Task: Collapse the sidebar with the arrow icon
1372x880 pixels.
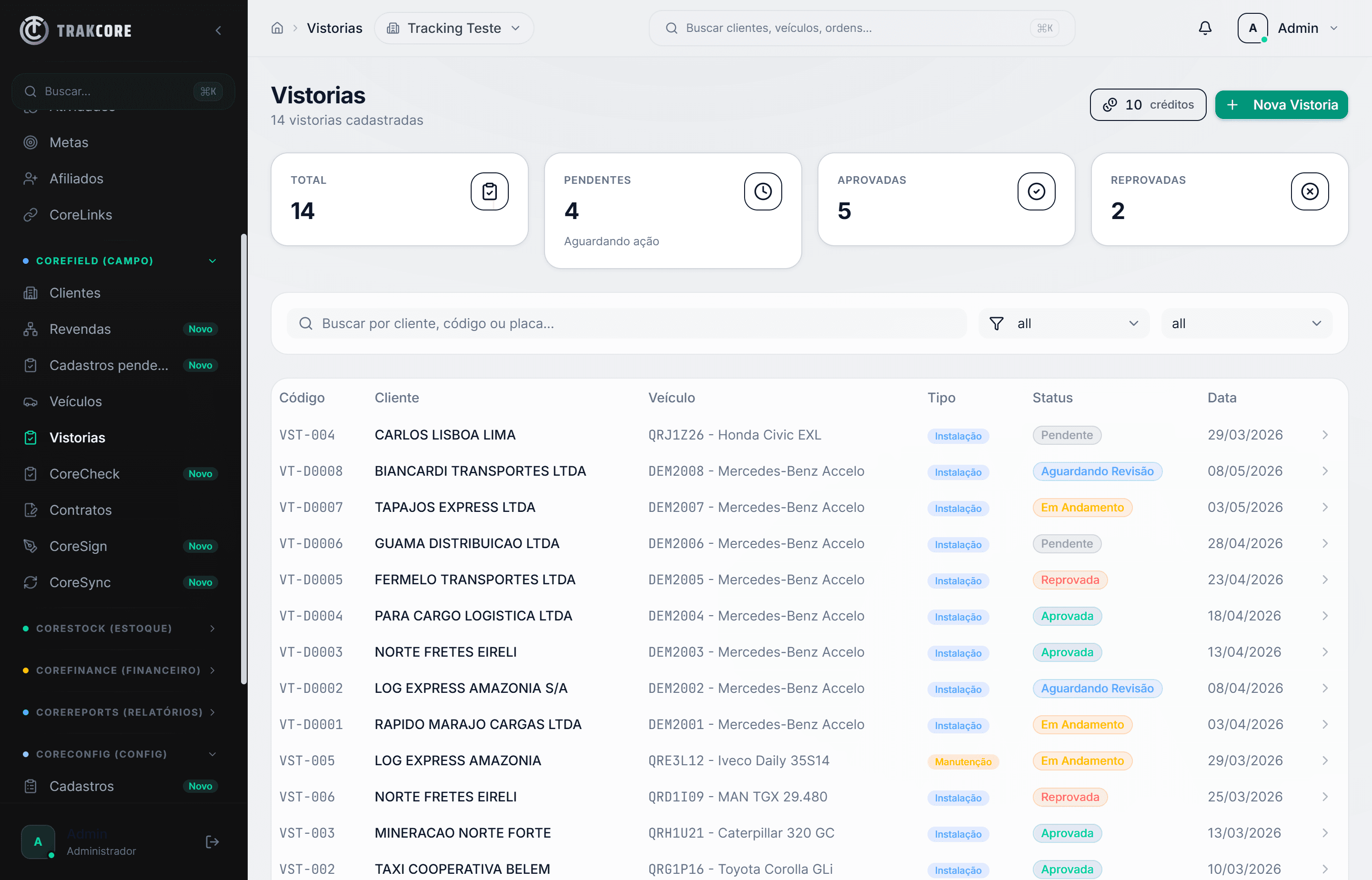Action: [x=218, y=30]
